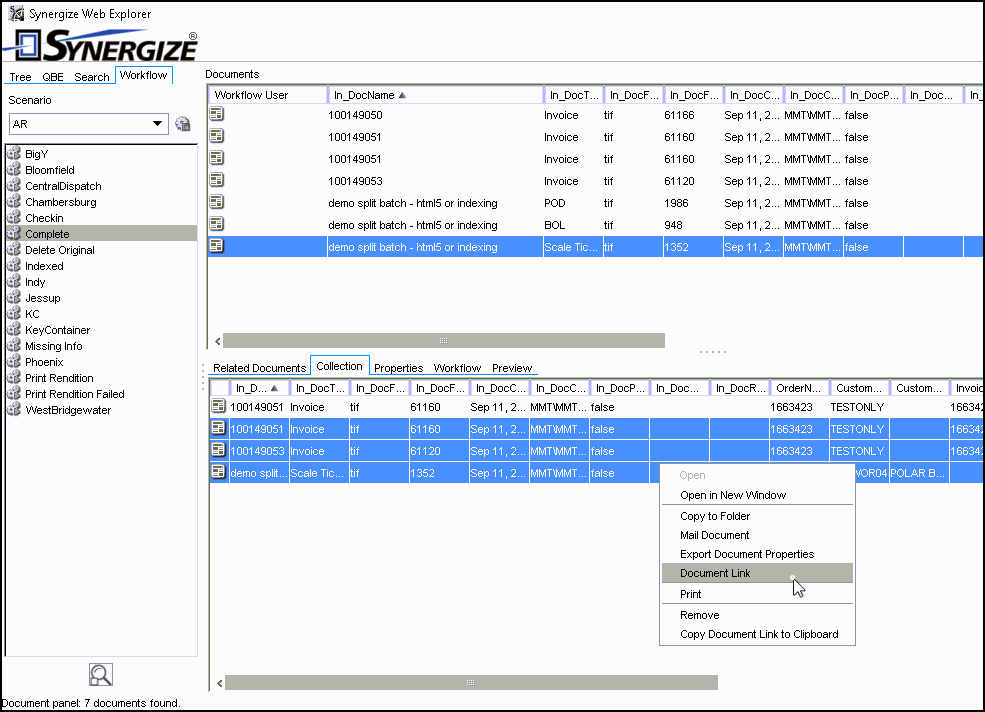
Task: Click the first Custom... column header in Collection
Action: (859, 388)
